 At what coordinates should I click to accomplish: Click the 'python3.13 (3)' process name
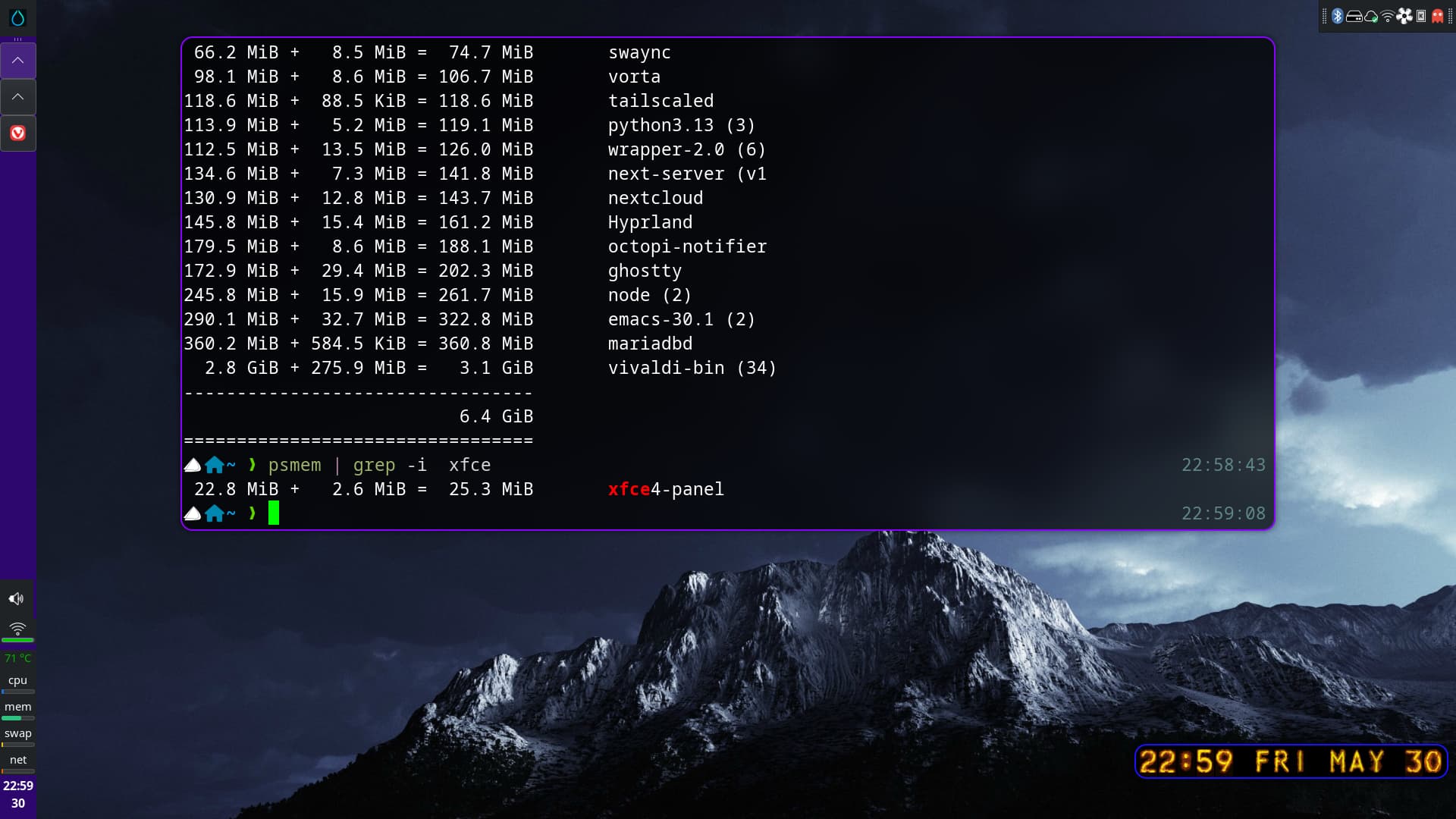click(x=682, y=125)
